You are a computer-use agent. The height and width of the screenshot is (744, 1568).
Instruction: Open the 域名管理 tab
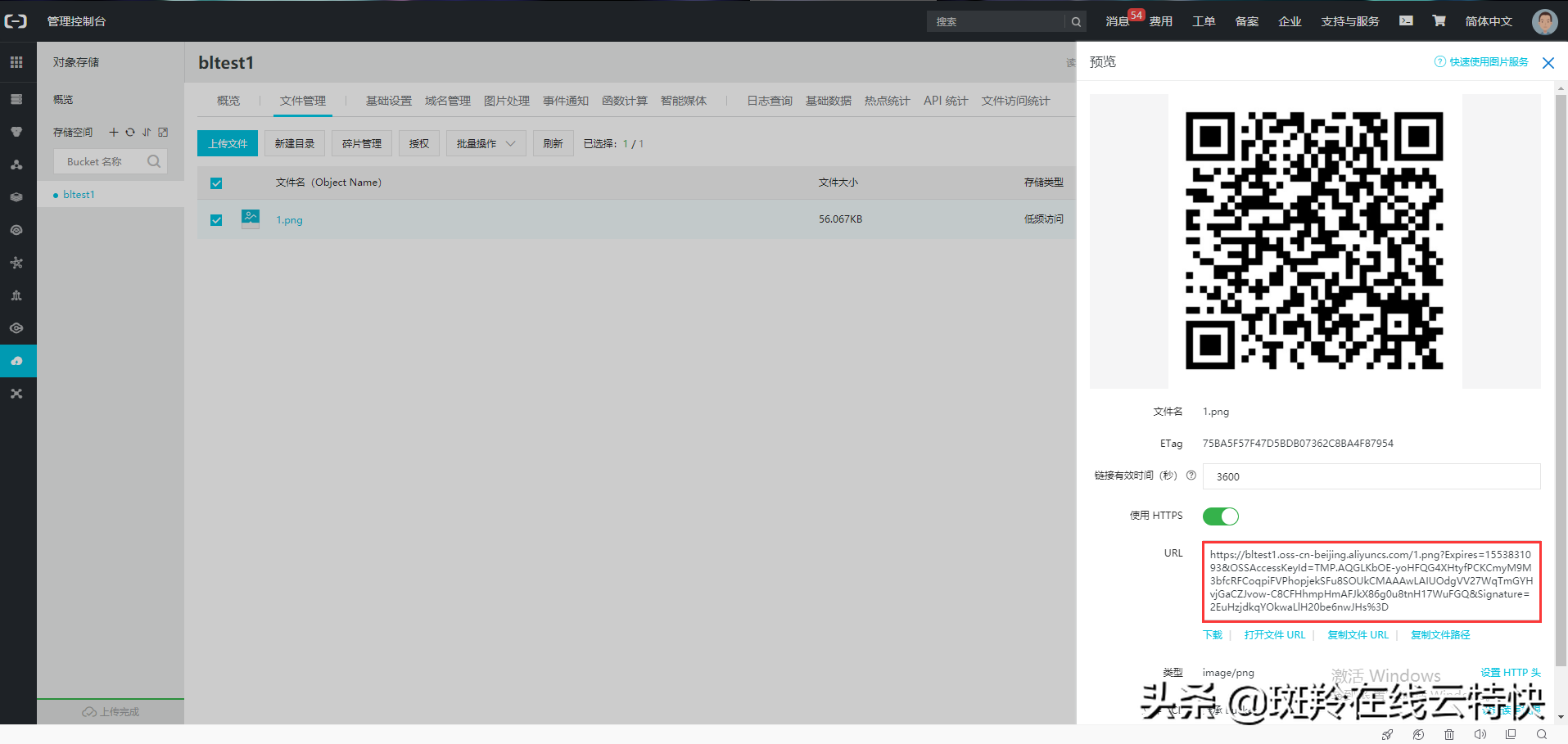(448, 101)
